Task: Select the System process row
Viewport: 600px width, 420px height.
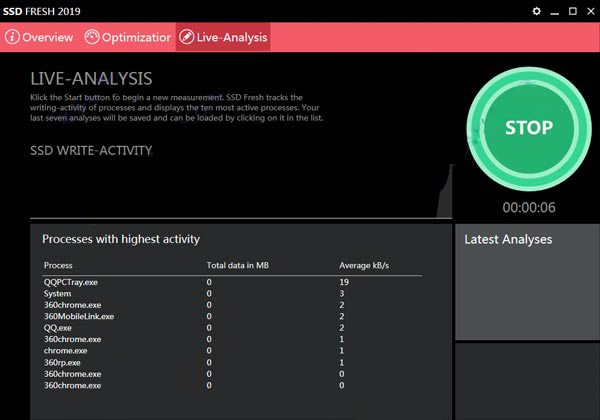Action: point(232,294)
